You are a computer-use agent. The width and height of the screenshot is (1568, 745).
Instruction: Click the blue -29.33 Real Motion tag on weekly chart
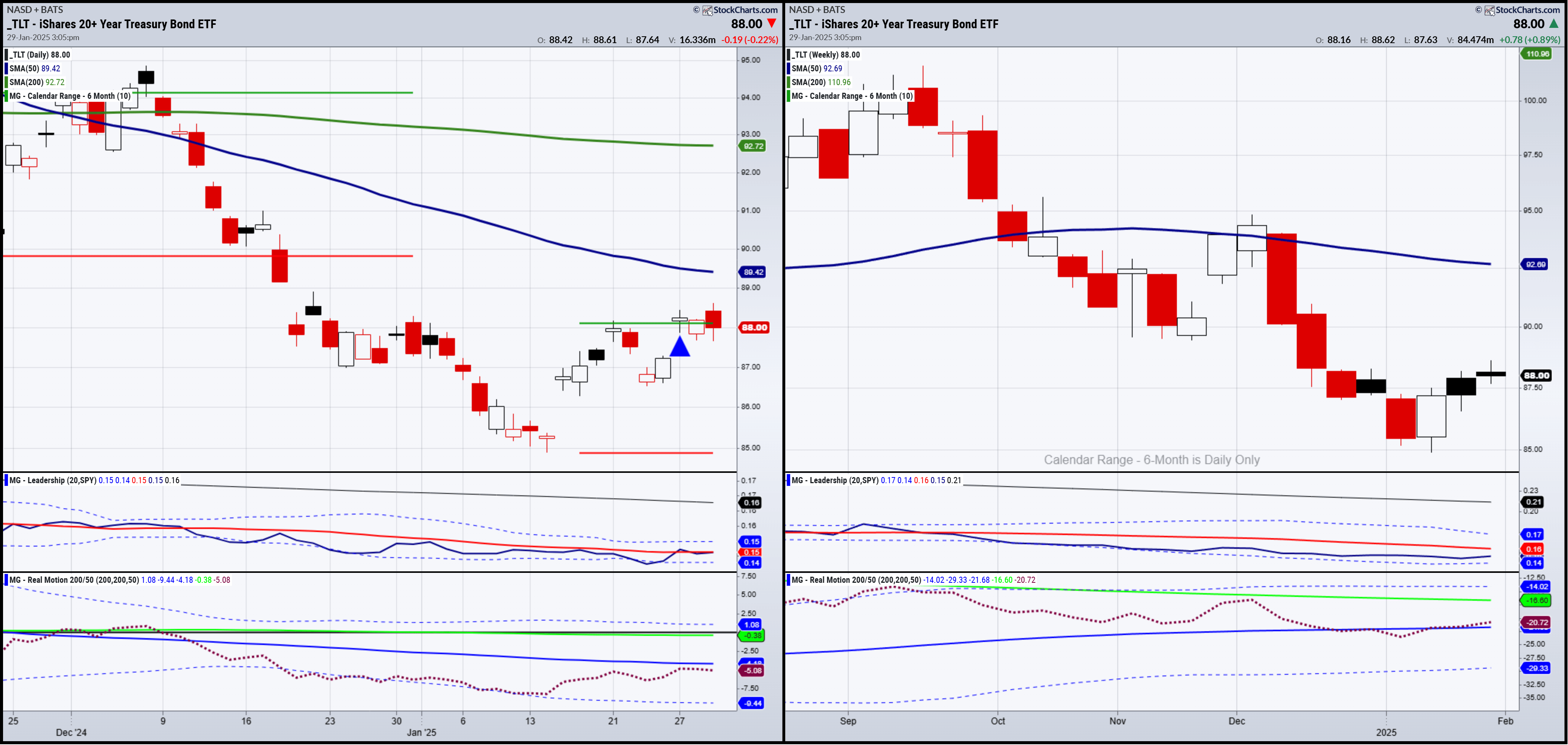point(1536,668)
